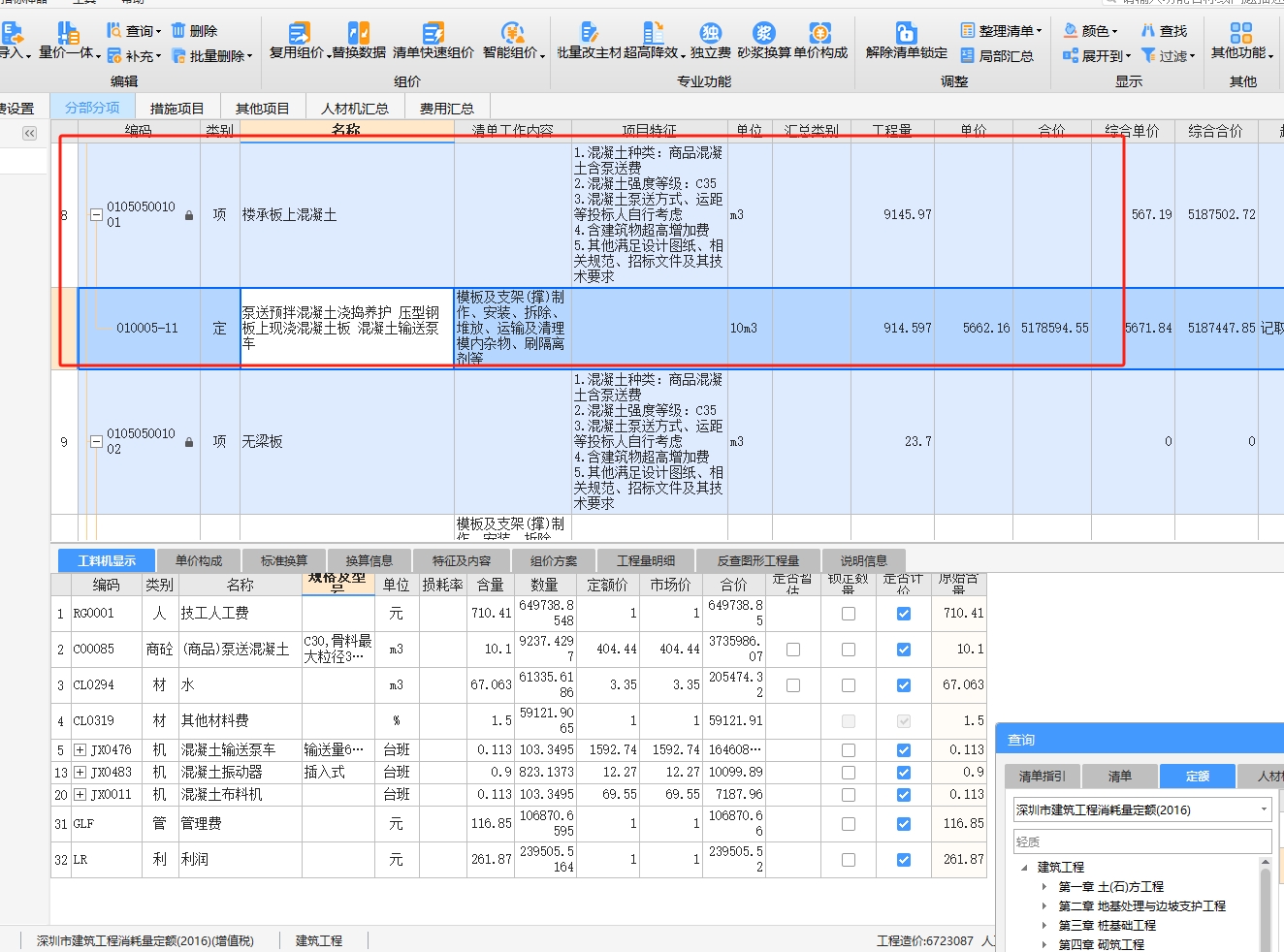Viewport: 1284px width, 952px height.
Task: Toggle 是否计价 checkbox for 技工人工费 row
Action: 904,614
